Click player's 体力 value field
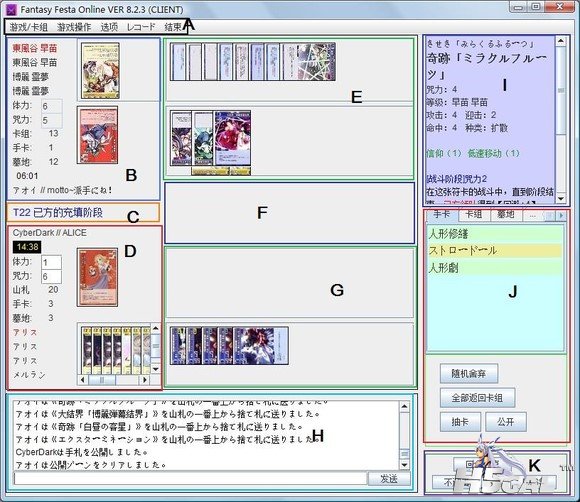 (51, 262)
